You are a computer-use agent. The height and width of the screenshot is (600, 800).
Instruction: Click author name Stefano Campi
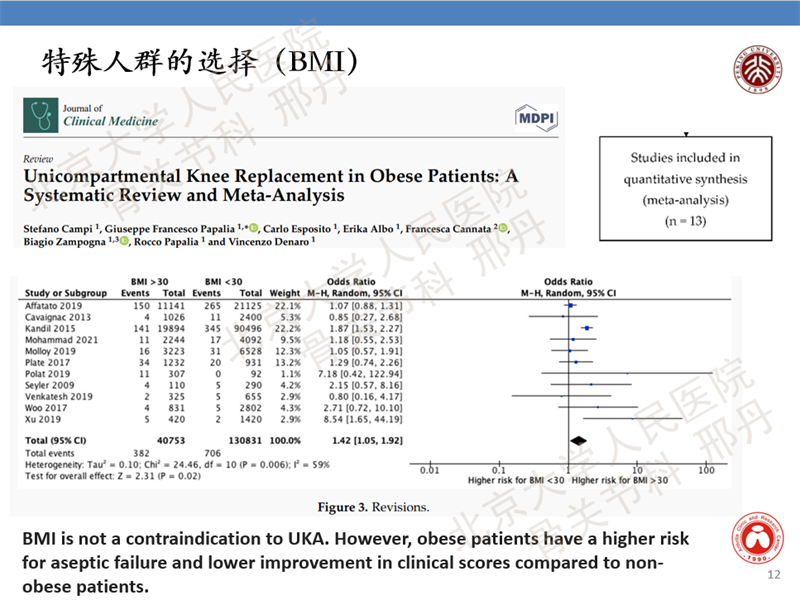pos(56,228)
